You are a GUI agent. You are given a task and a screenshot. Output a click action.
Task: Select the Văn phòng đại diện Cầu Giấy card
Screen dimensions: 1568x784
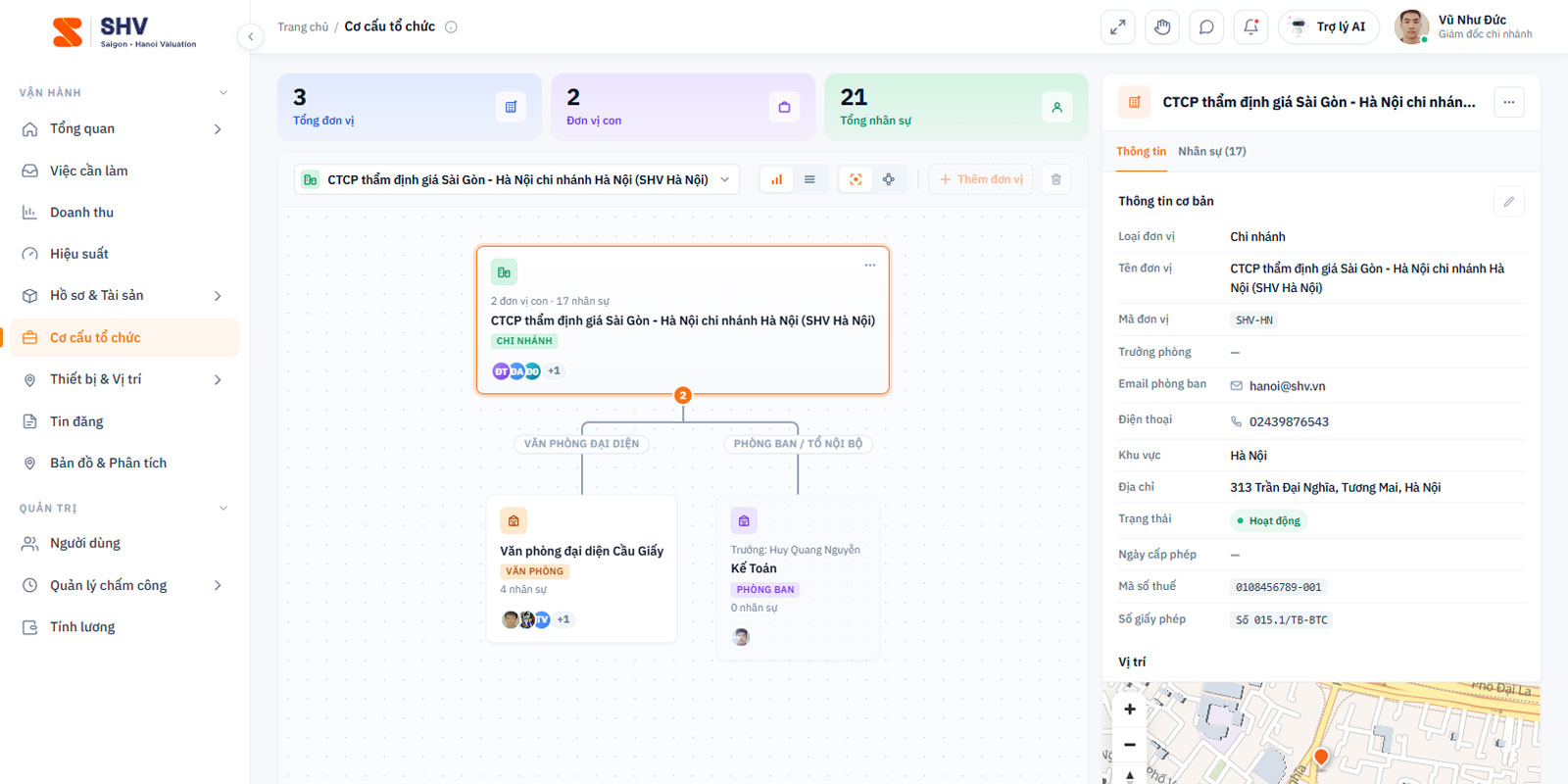[582, 568]
